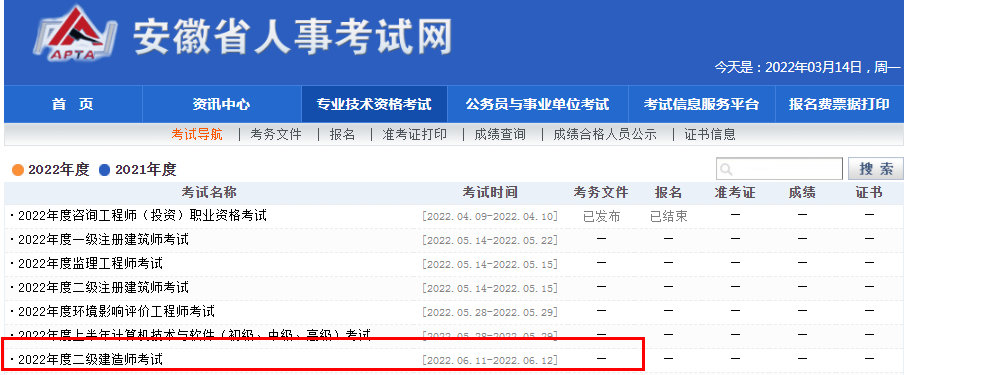This screenshot has height=375, width=996.
Task: Click the APTA site logo
Action: pyautogui.click(x=76, y=33)
